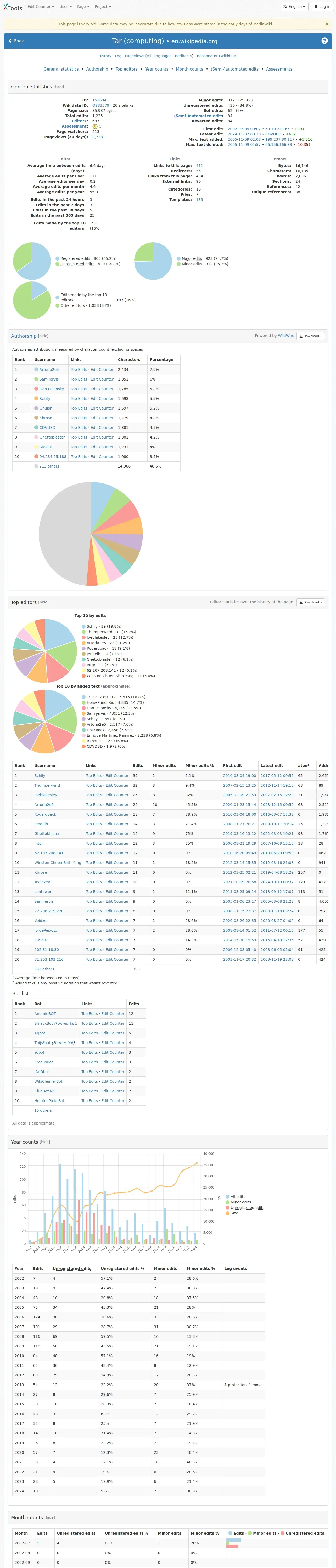This screenshot has width=336, height=1568.
Task: Click Other edits 1,038 legend swatch
Action: pyautogui.click(x=57, y=305)
